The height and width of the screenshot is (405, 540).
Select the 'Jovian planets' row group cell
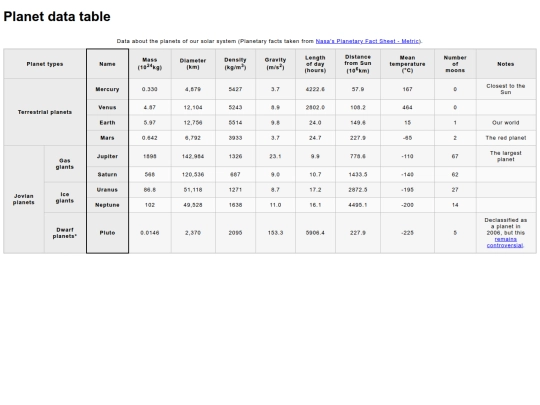pos(24,199)
